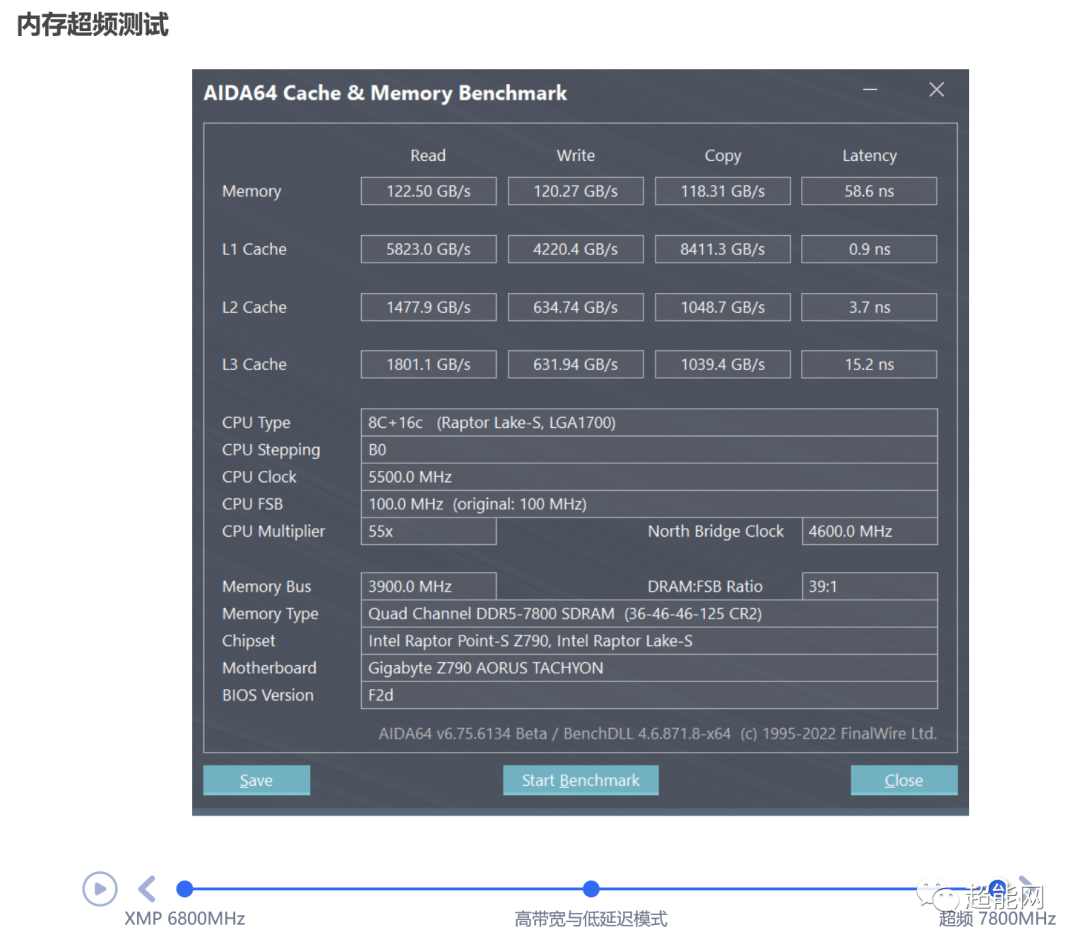Viewport: 1080px width, 944px height.
Task: Click the CPU FSB field 100.0 MHz
Action: coord(649,504)
